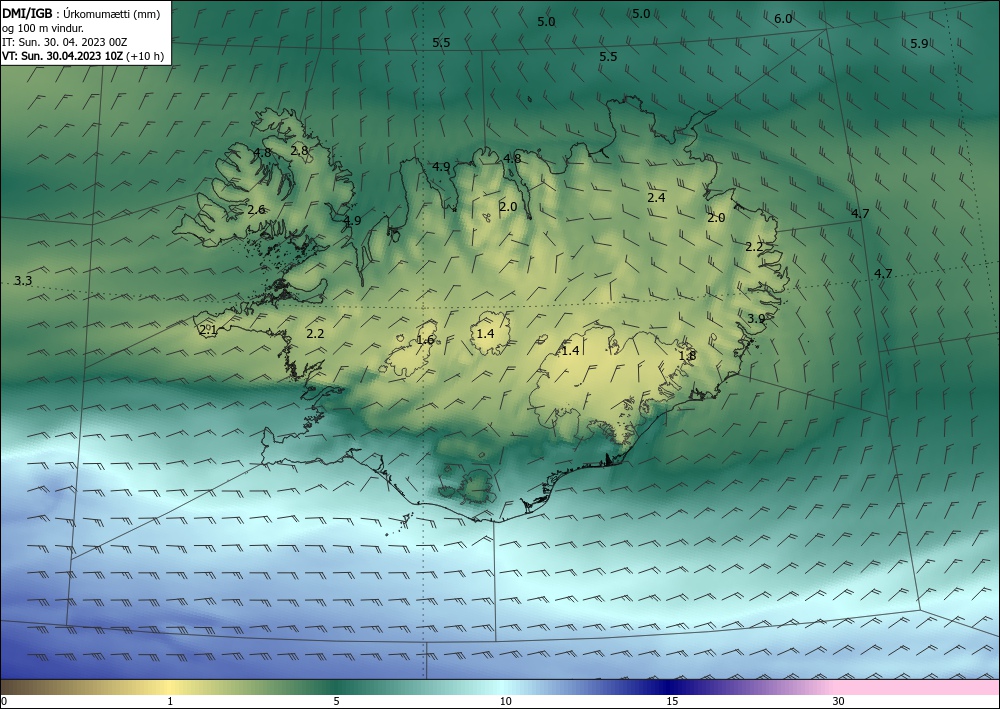Select the 'og 100 m vindur.' subtitle text
This screenshot has width=1000, height=709.
42,28
